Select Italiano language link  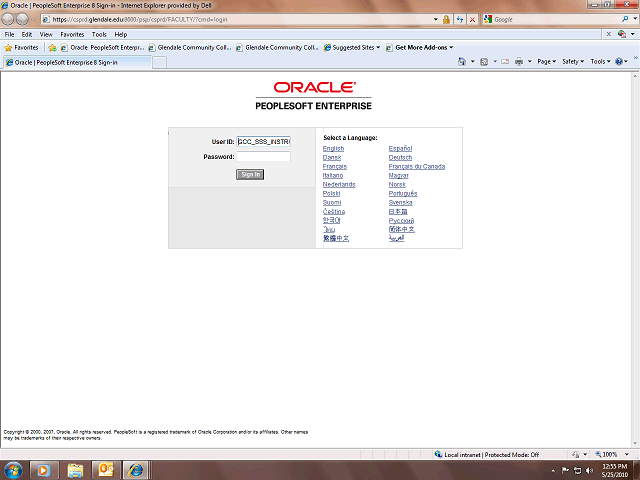[x=333, y=176]
